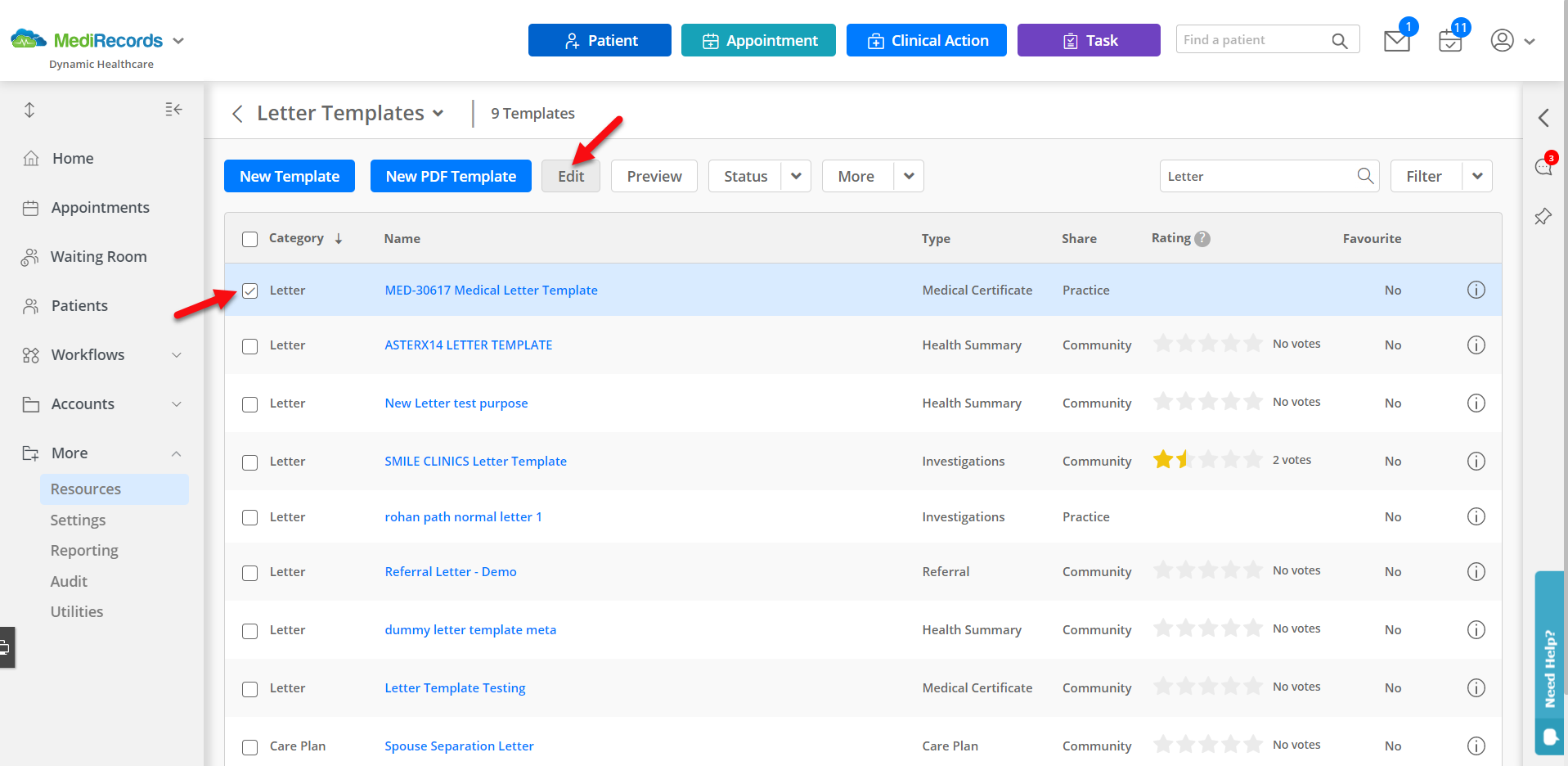
Task: Open the Status dropdown arrow
Action: coord(796,176)
